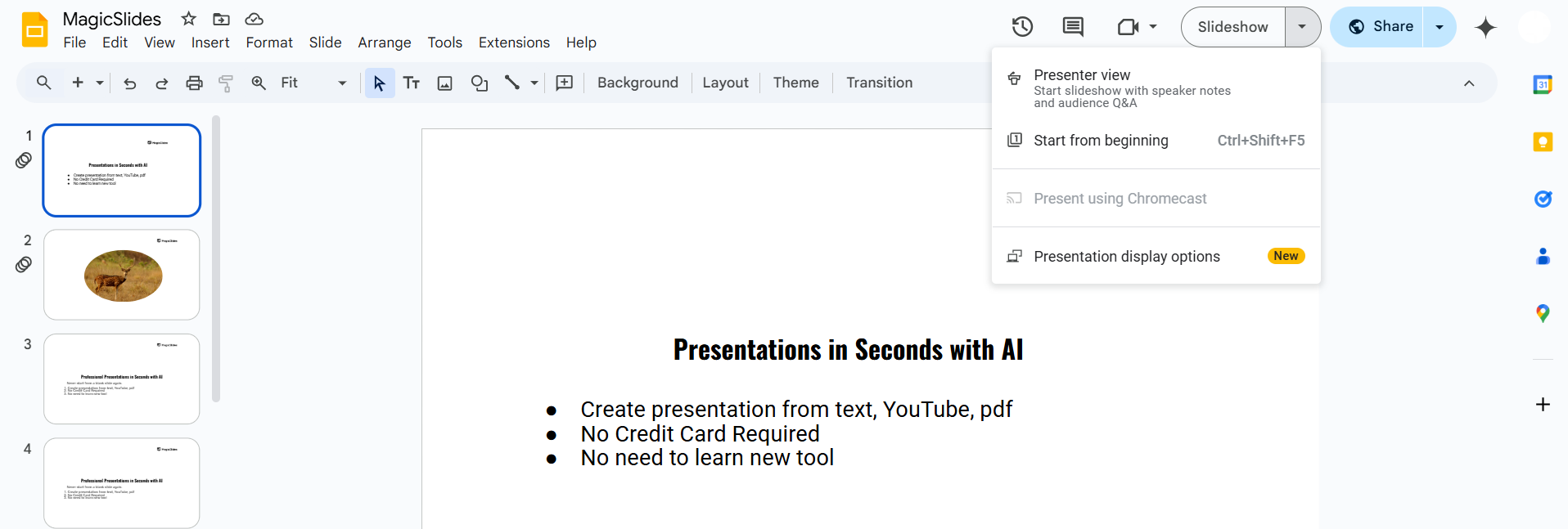Click the Layout button
This screenshot has width=1568, height=529.
tap(725, 83)
